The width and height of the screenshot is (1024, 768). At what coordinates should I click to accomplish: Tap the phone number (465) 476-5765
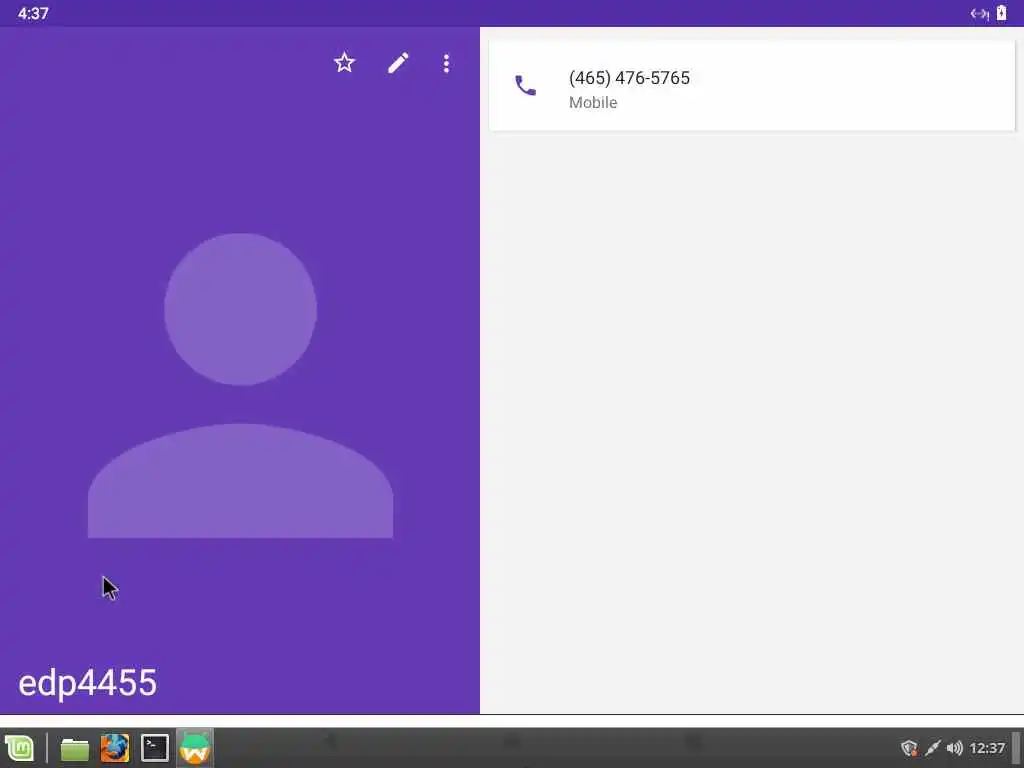pyautogui.click(x=629, y=78)
